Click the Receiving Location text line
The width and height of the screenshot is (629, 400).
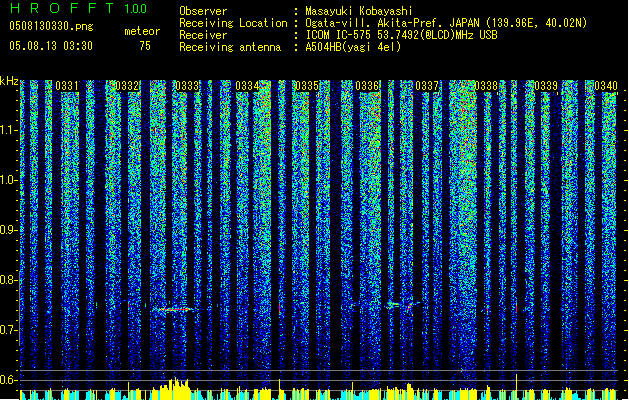(x=383, y=23)
